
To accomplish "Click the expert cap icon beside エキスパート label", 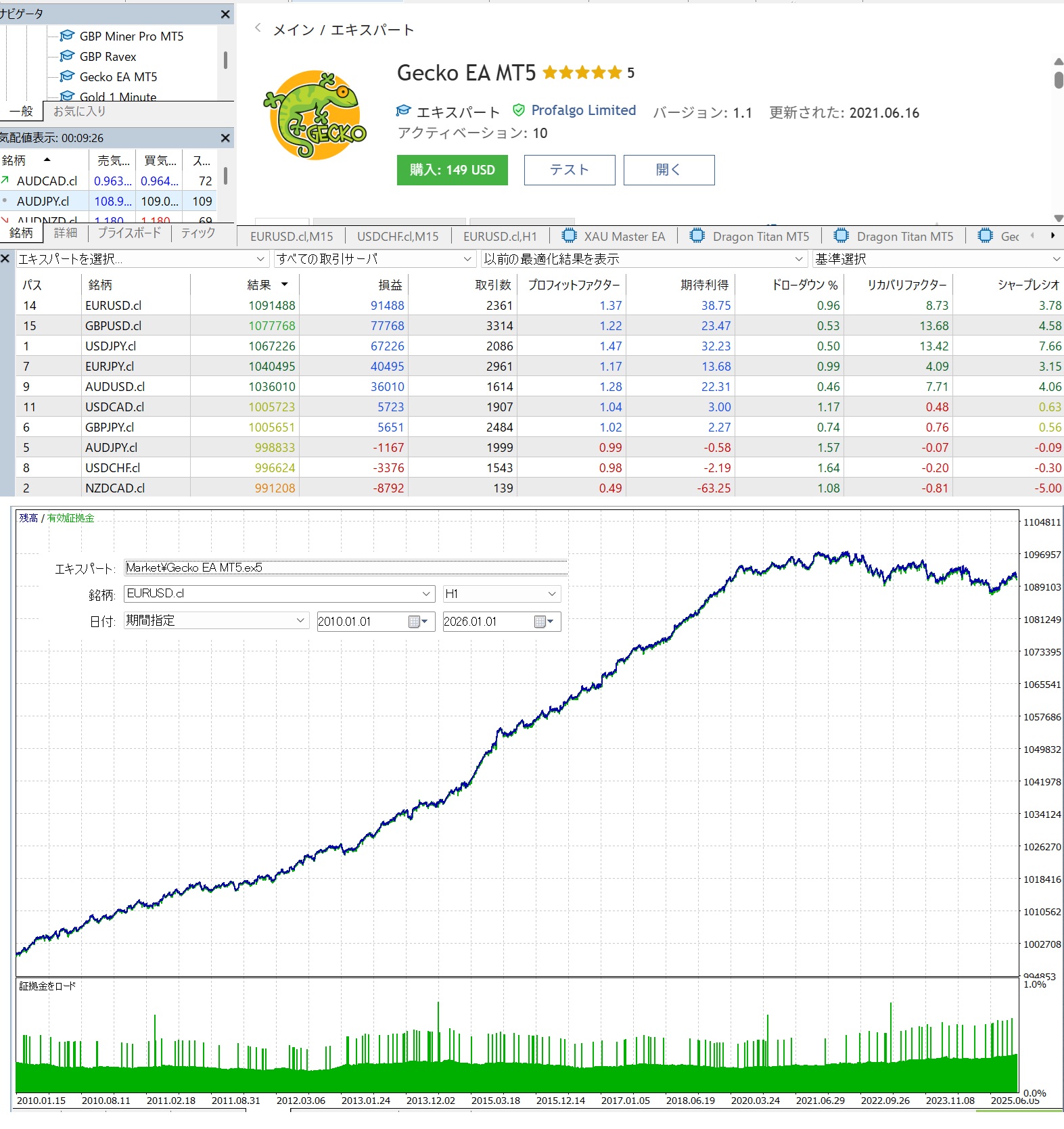I will tap(404, 110).
